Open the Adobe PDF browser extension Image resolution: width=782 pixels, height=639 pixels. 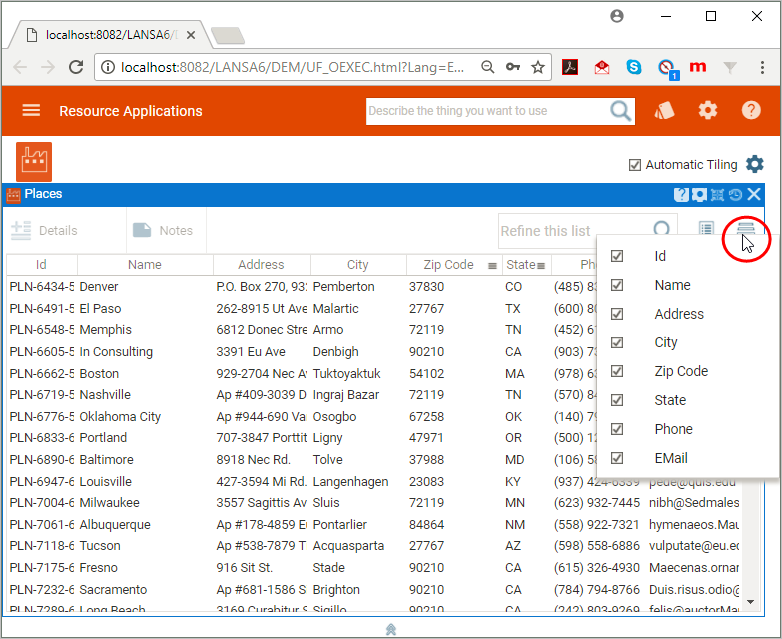click(570, 67)
